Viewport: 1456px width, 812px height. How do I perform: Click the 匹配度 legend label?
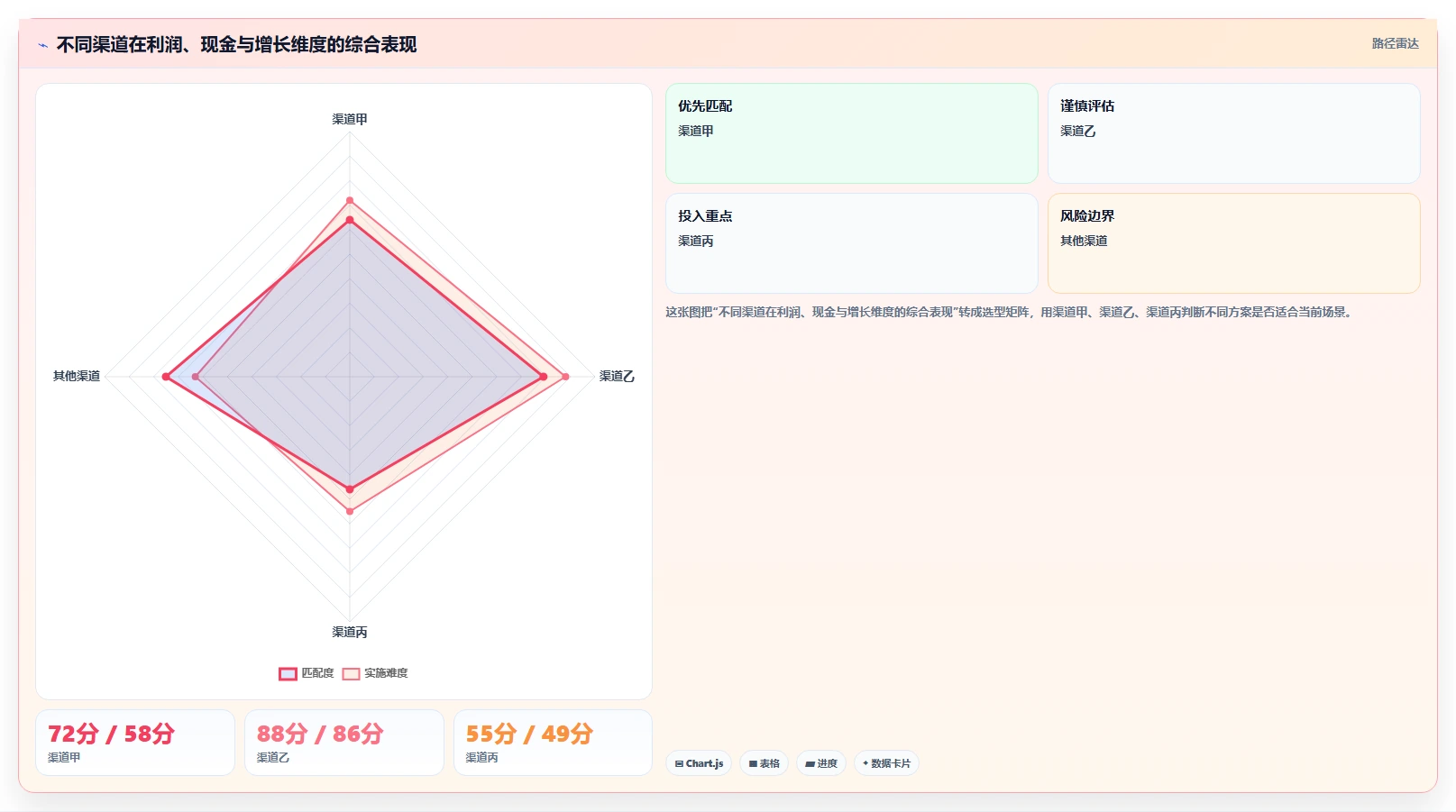point(317,673)
